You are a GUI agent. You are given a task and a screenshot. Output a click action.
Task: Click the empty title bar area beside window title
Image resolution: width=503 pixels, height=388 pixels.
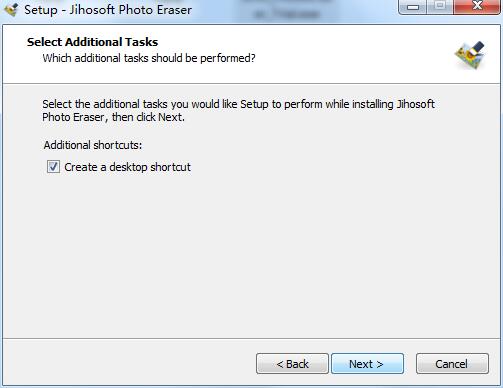coord(293,10)
